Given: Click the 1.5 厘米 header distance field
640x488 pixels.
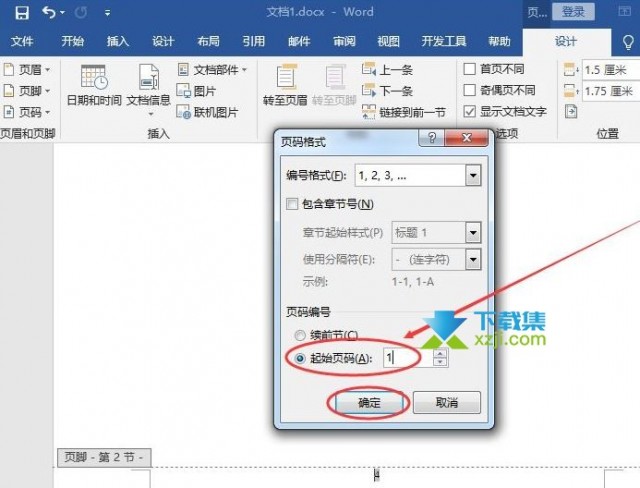Looking at the screenshot, I should tap(611, 70).
